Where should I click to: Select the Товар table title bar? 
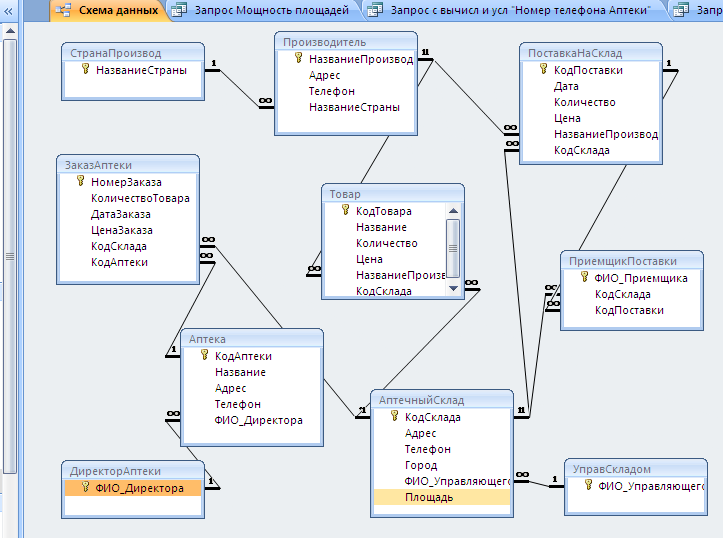393,194
